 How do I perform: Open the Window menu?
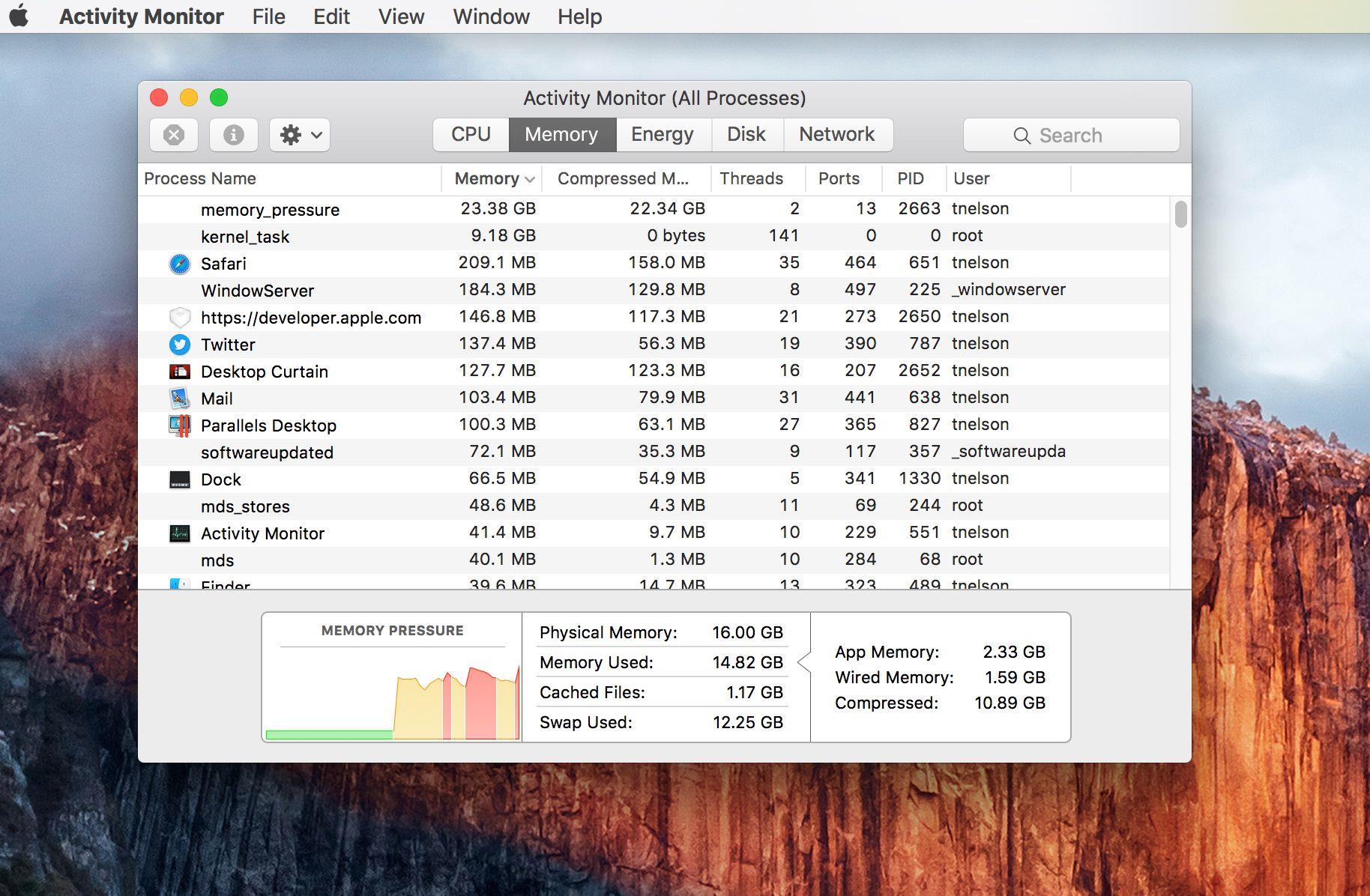(x=491, y=16)
